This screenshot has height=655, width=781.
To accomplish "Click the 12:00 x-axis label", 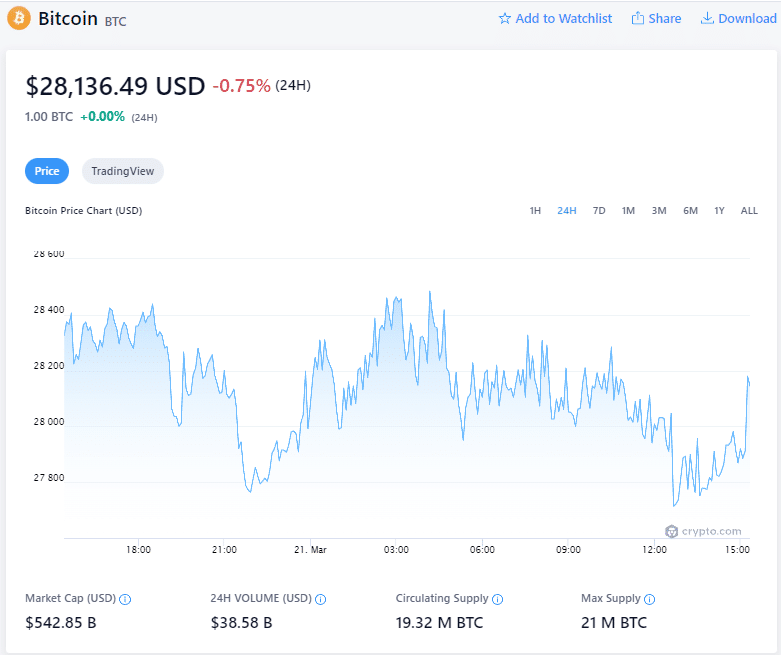I will click(x=654, y=549).
